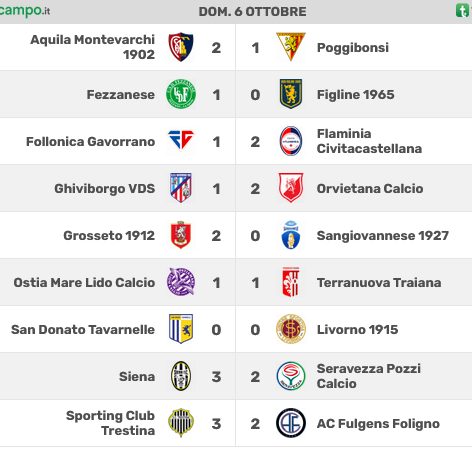Click the green icon in the header corner
472x454 pixels.
click(x=463, y=11)
